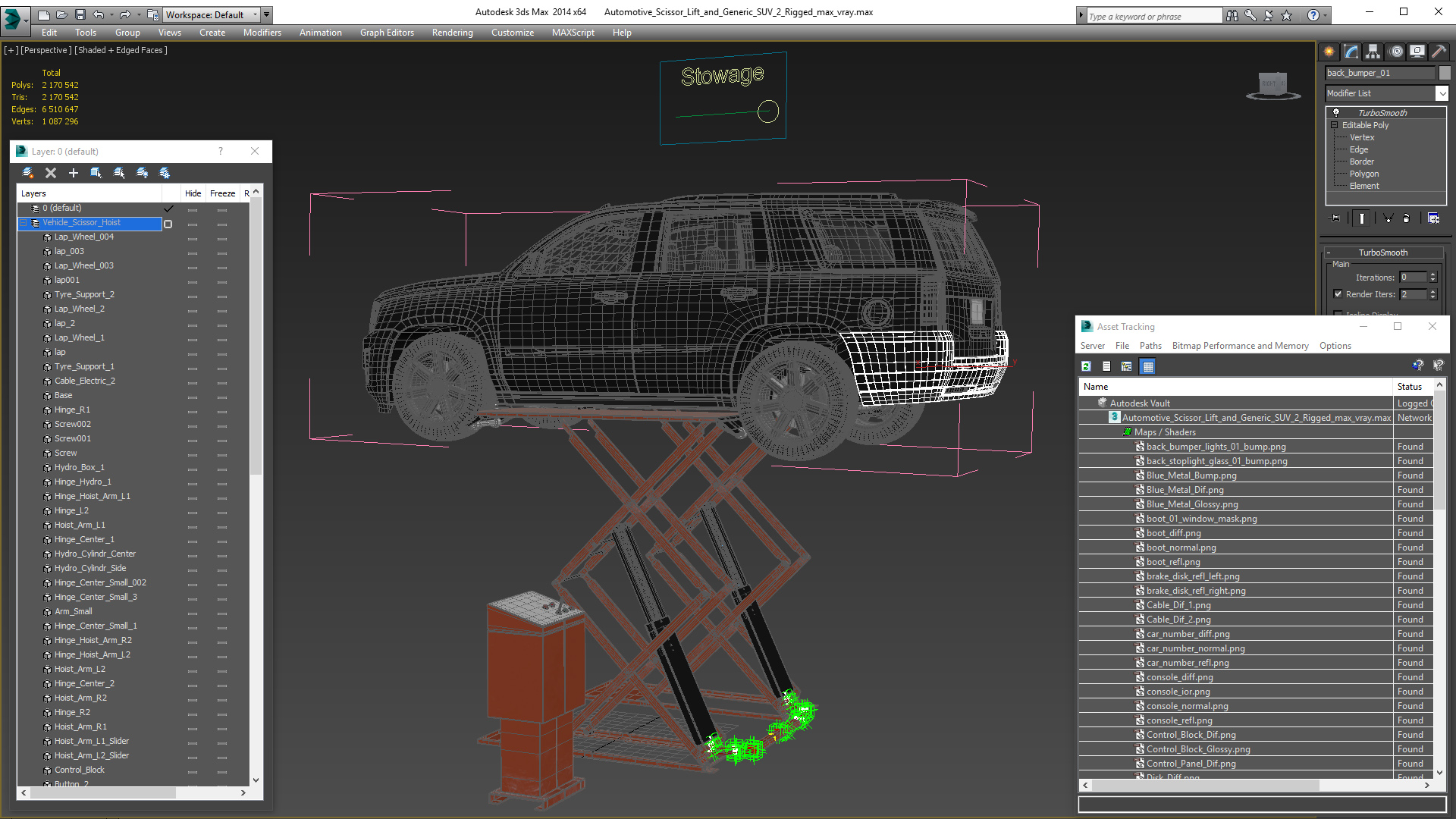Select Polygon sub-object level in stack
The width and height of the screenshot is (1456, 819).
click(x=1363, y=174)
